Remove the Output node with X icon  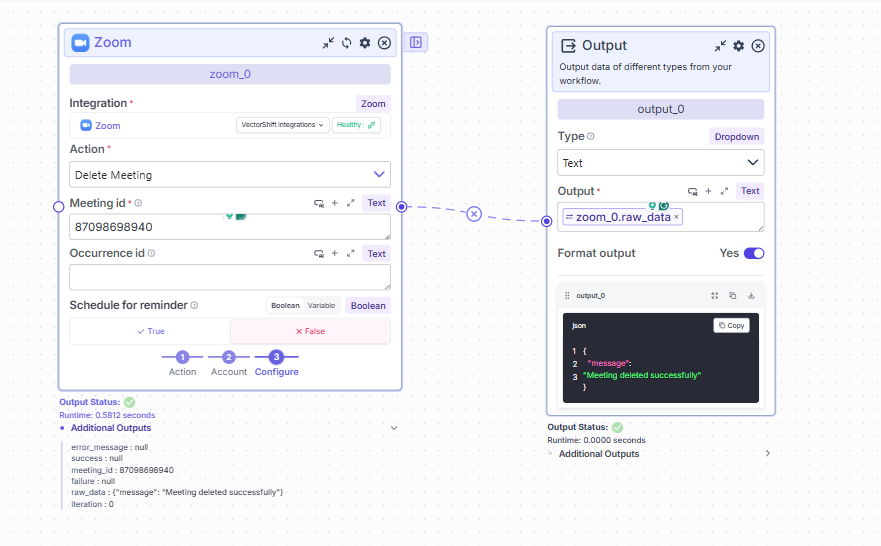click(x=758, y=46)
